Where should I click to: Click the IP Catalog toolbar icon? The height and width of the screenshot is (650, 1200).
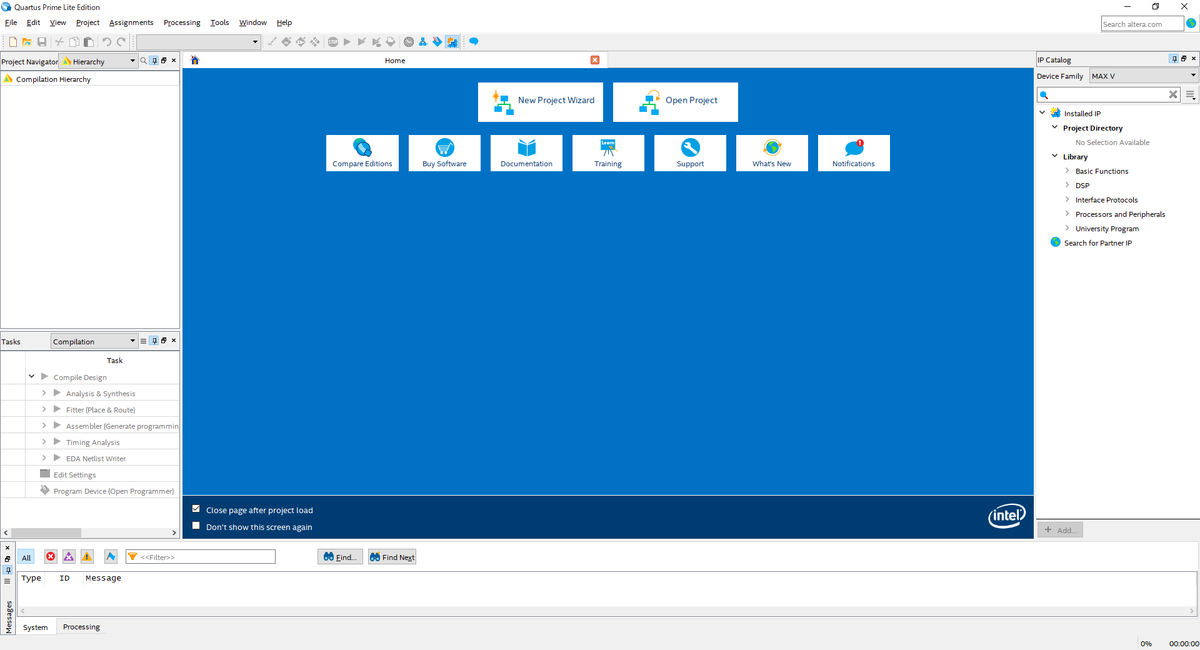tap(451, 42)
